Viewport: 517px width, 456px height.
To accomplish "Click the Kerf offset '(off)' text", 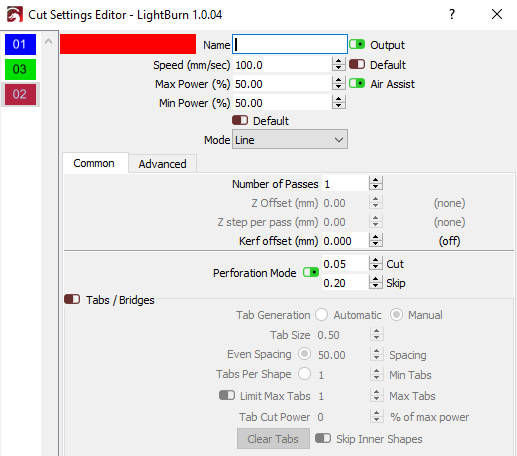I will [x=449, y=241].
